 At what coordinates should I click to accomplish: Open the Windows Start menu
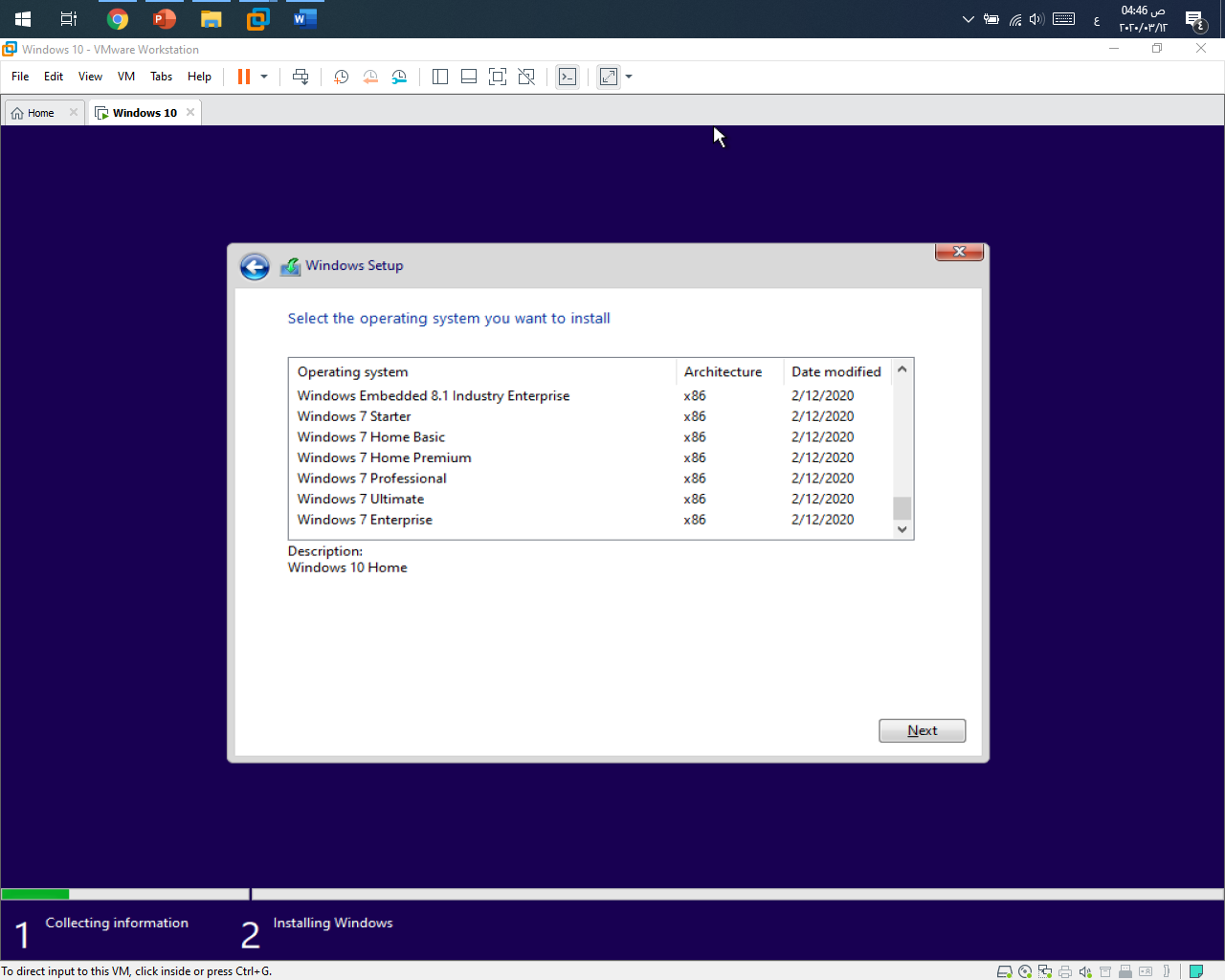point(23,19)
